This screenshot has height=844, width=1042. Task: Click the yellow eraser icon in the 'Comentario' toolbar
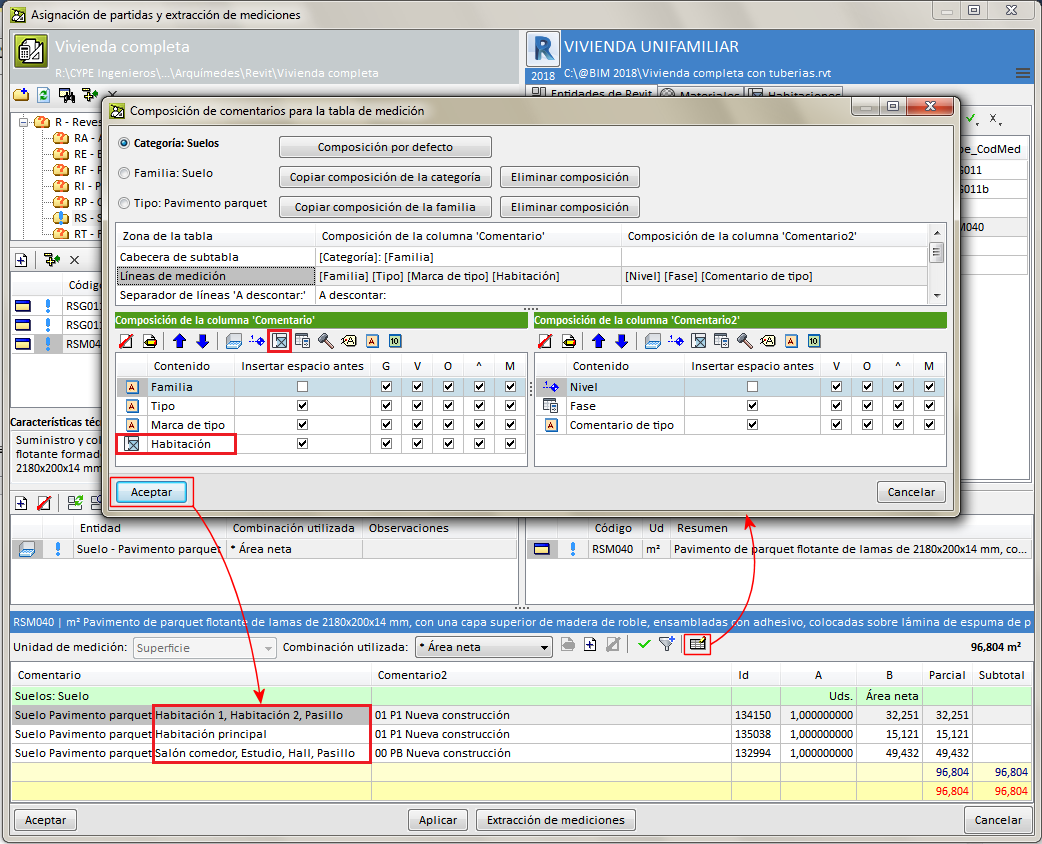pyautogui.click(x=150, y=341)
